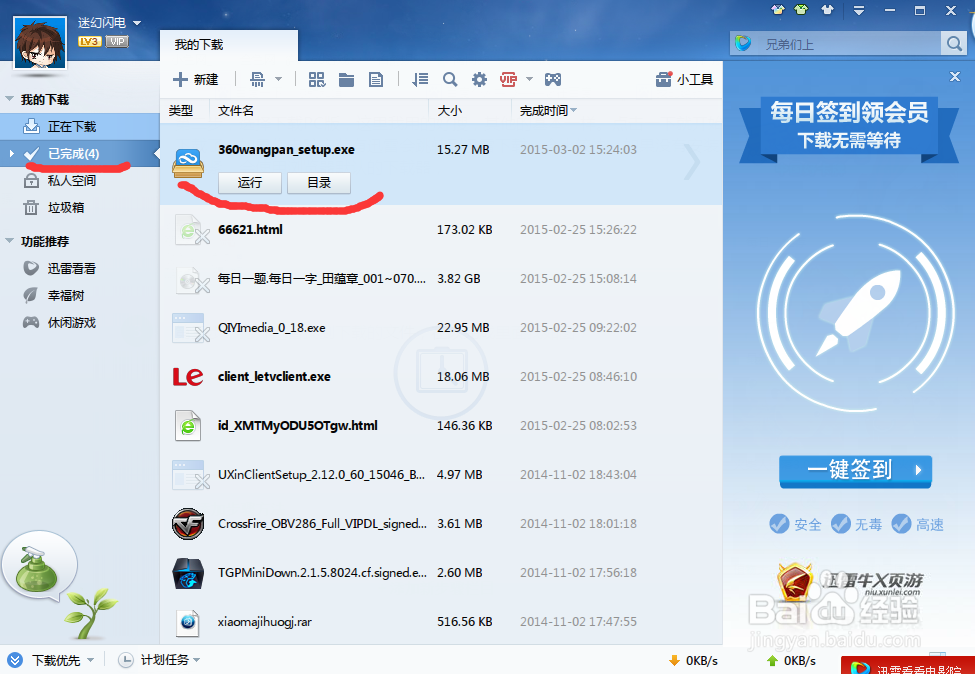Collapse the 功能推荐 sidebar section
The image size is (975, 674).
pyautogui.click(x=9, y=241)
